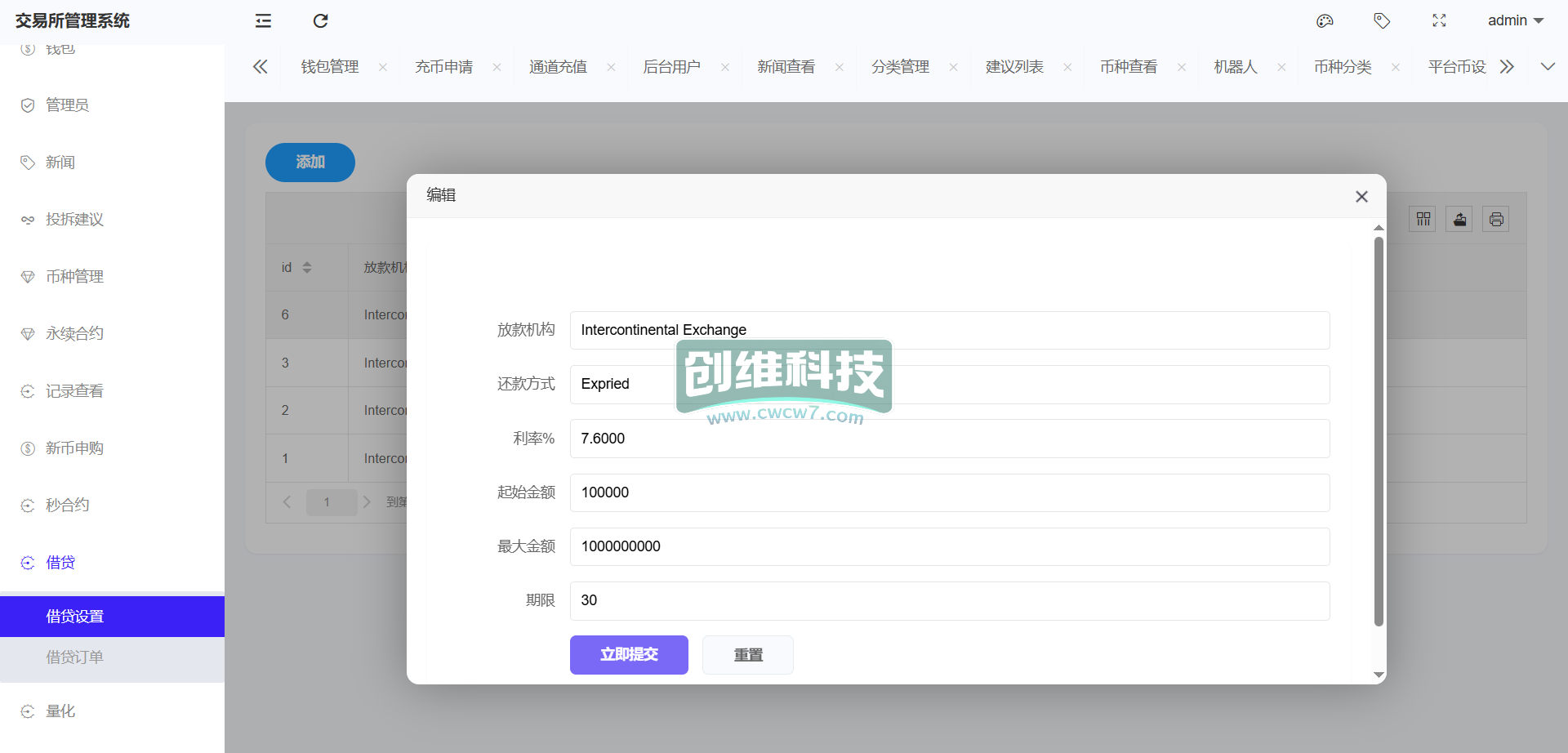
Task: Expand the 币种管理 sidebar menu
Action: (74, 277)
